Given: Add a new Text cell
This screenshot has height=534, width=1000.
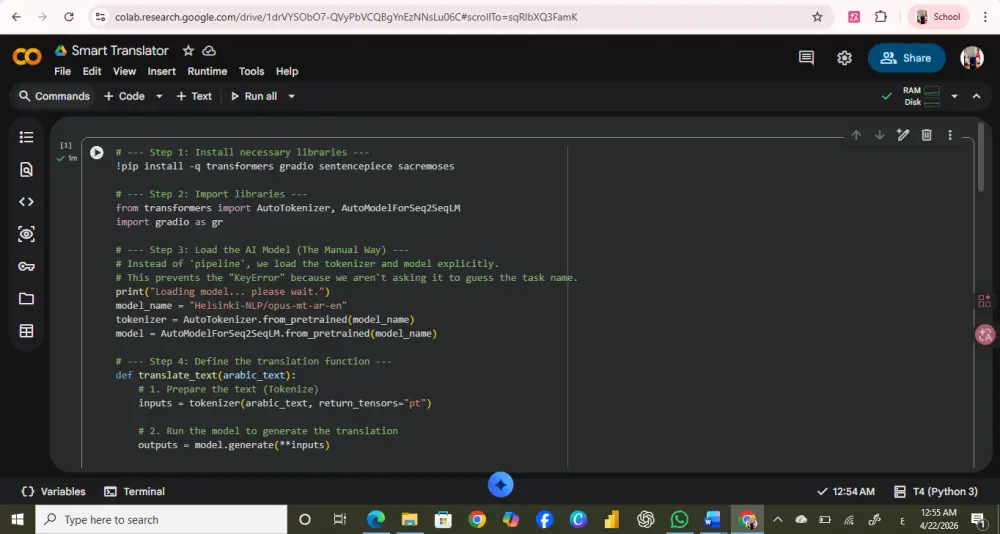Looking at the screenshot, I should (194, 96).
